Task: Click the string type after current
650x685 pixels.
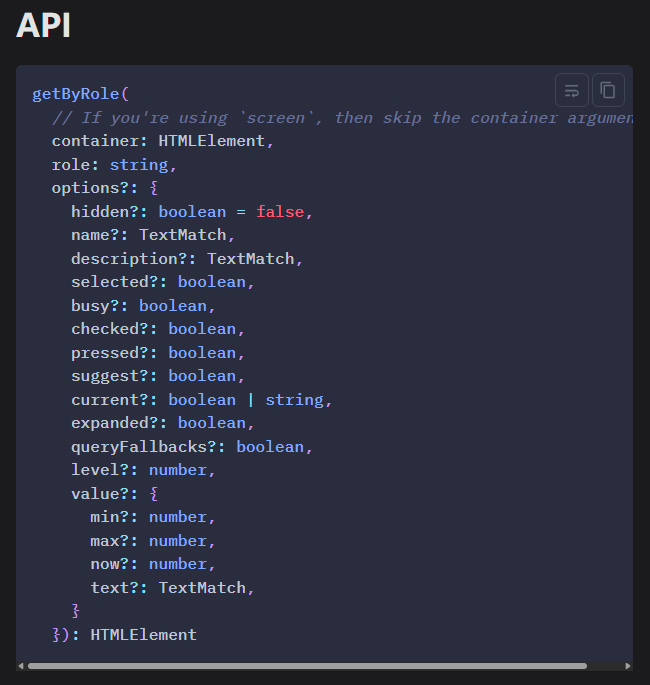Action: point(294,400)
